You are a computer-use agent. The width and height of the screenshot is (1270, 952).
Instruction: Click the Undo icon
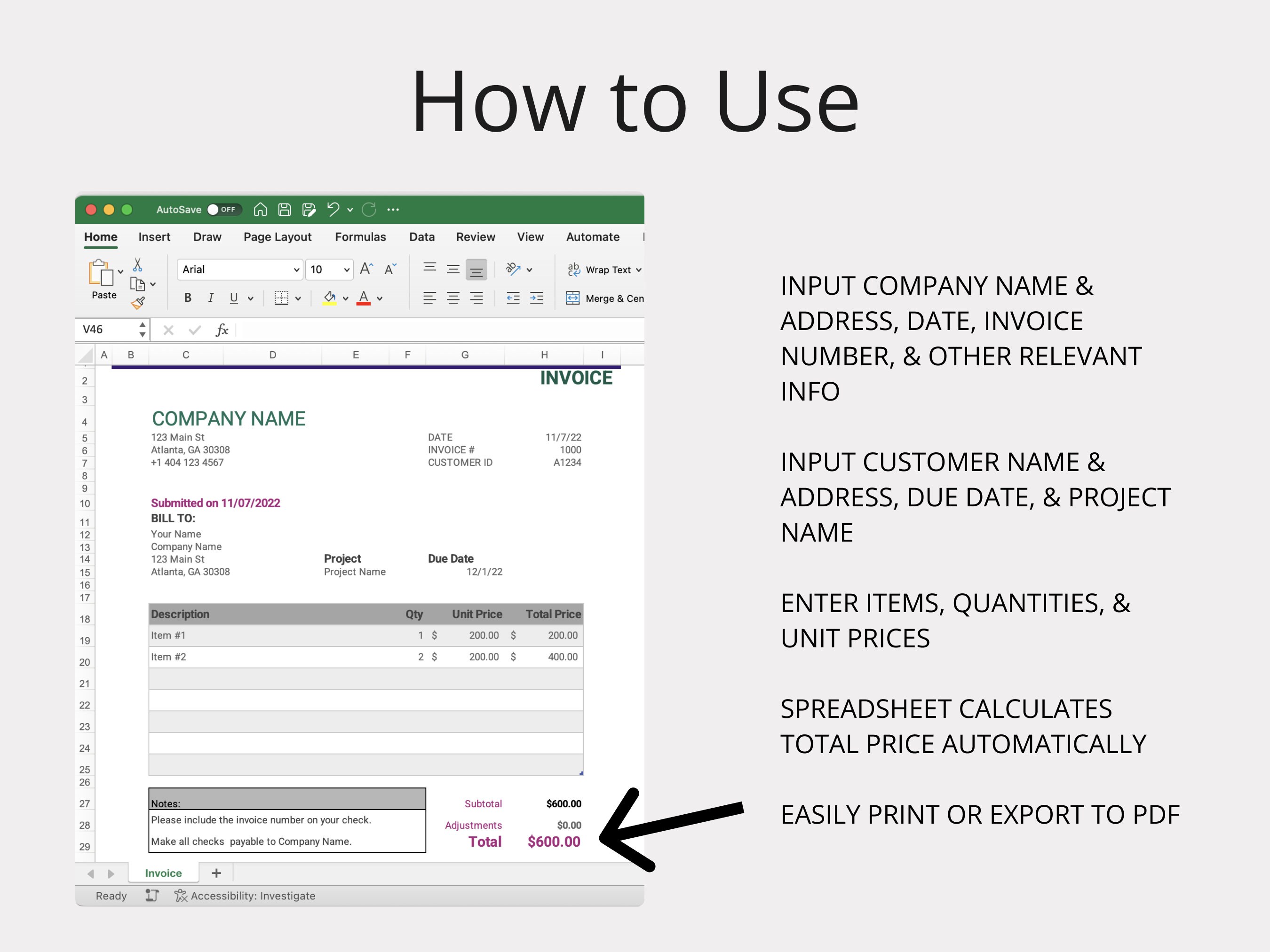333,210
